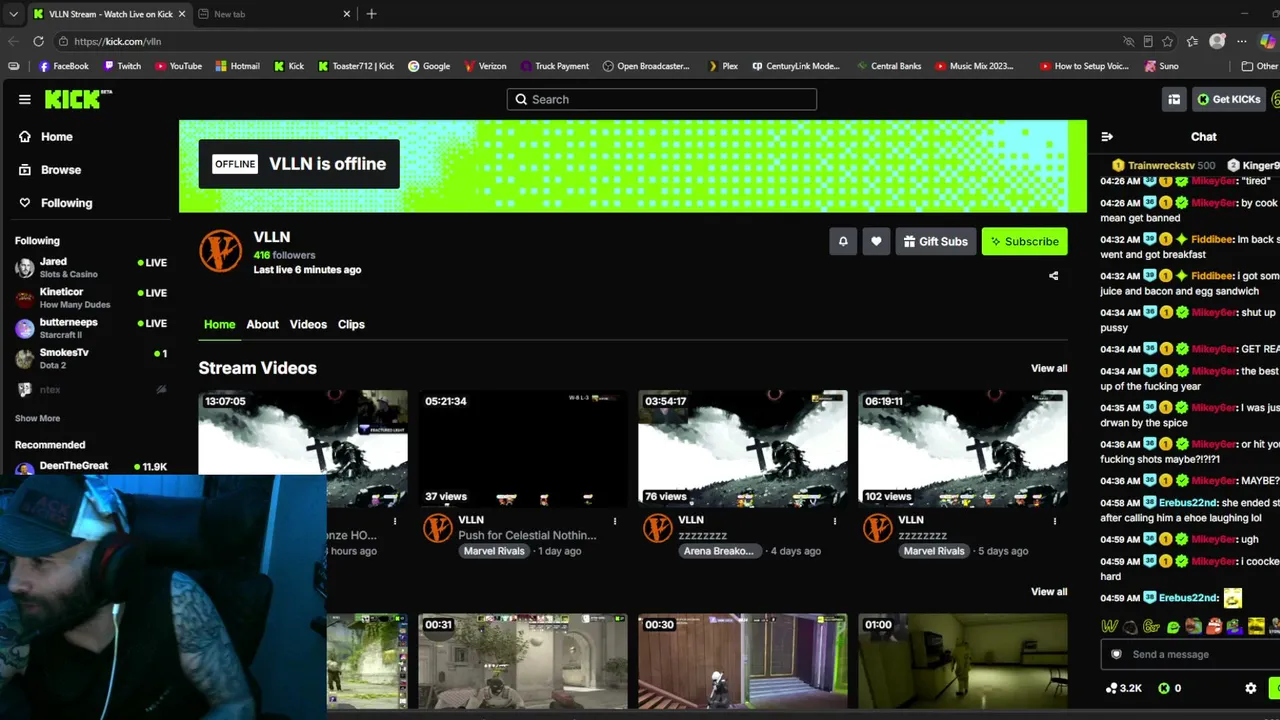Switch to the About tab
This screenshot has width=1280, height=720.
point(262,324)
